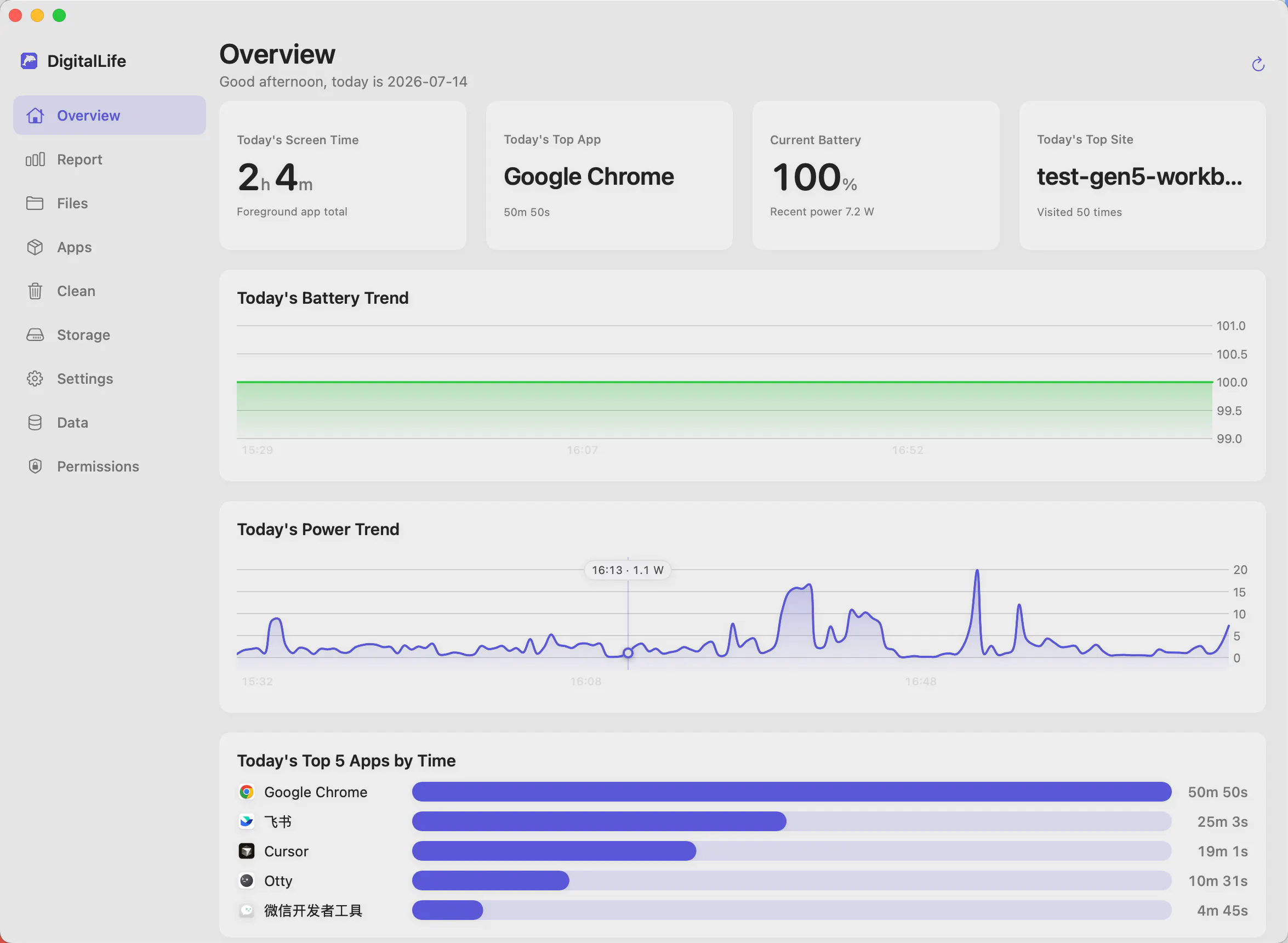Image resolution: width=1288 pixels, height=943 pixels.
Task: Click the Cursor app icon
Action: click(x=247, y=851)
